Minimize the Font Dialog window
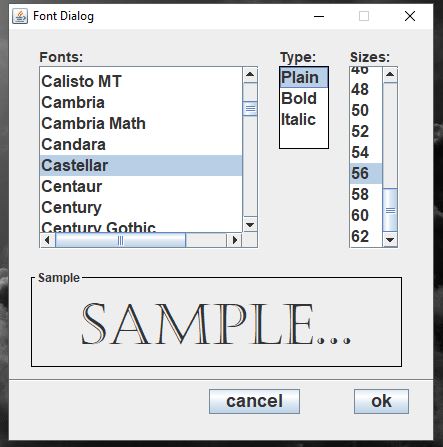Image resolution: width=443 pixels, height=447 pixels. click(319, 16)
